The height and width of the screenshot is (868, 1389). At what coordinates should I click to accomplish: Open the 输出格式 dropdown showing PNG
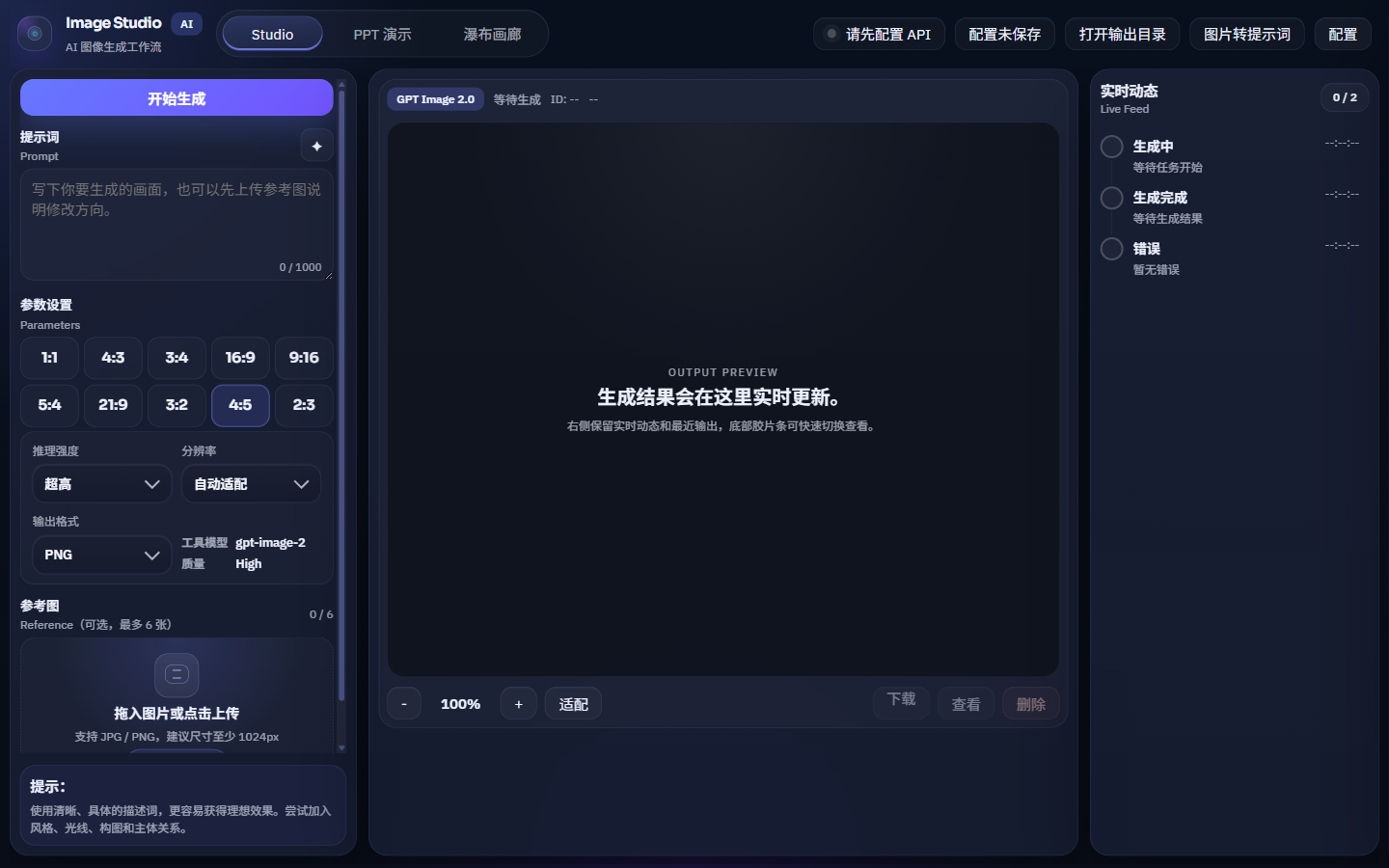(x=101, y=555)
